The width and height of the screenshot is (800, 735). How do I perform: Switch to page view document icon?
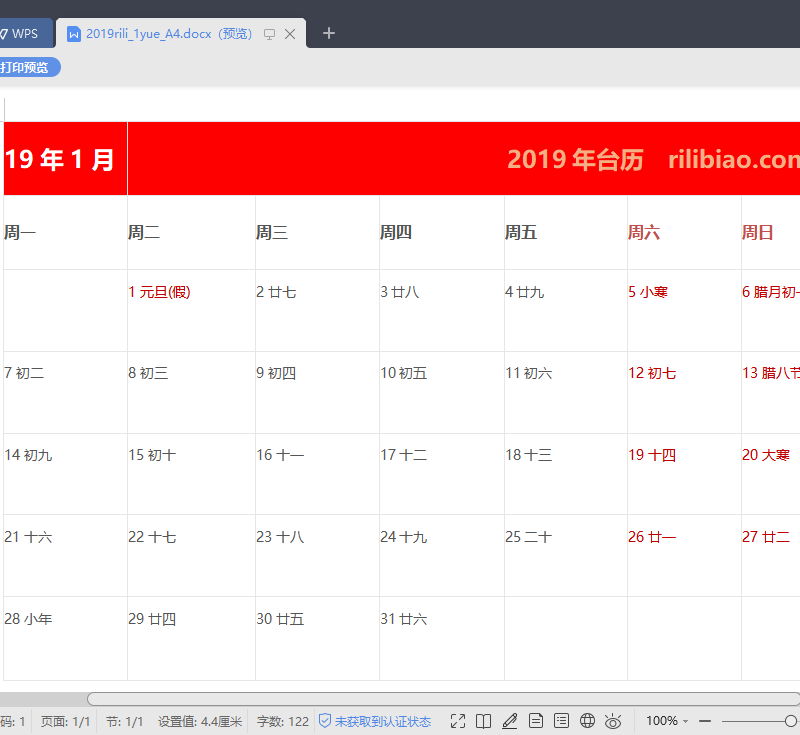535,721
